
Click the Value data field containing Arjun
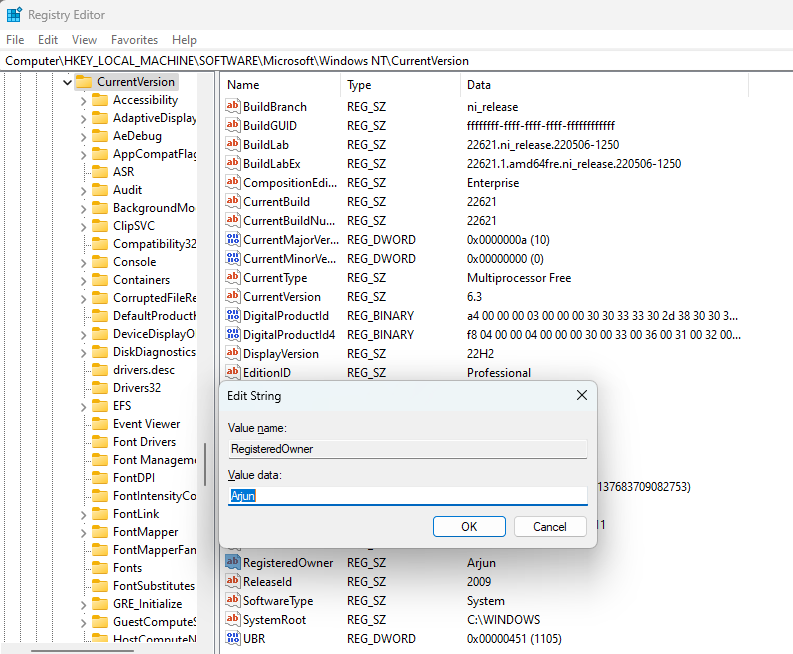[x=408, y=496]
